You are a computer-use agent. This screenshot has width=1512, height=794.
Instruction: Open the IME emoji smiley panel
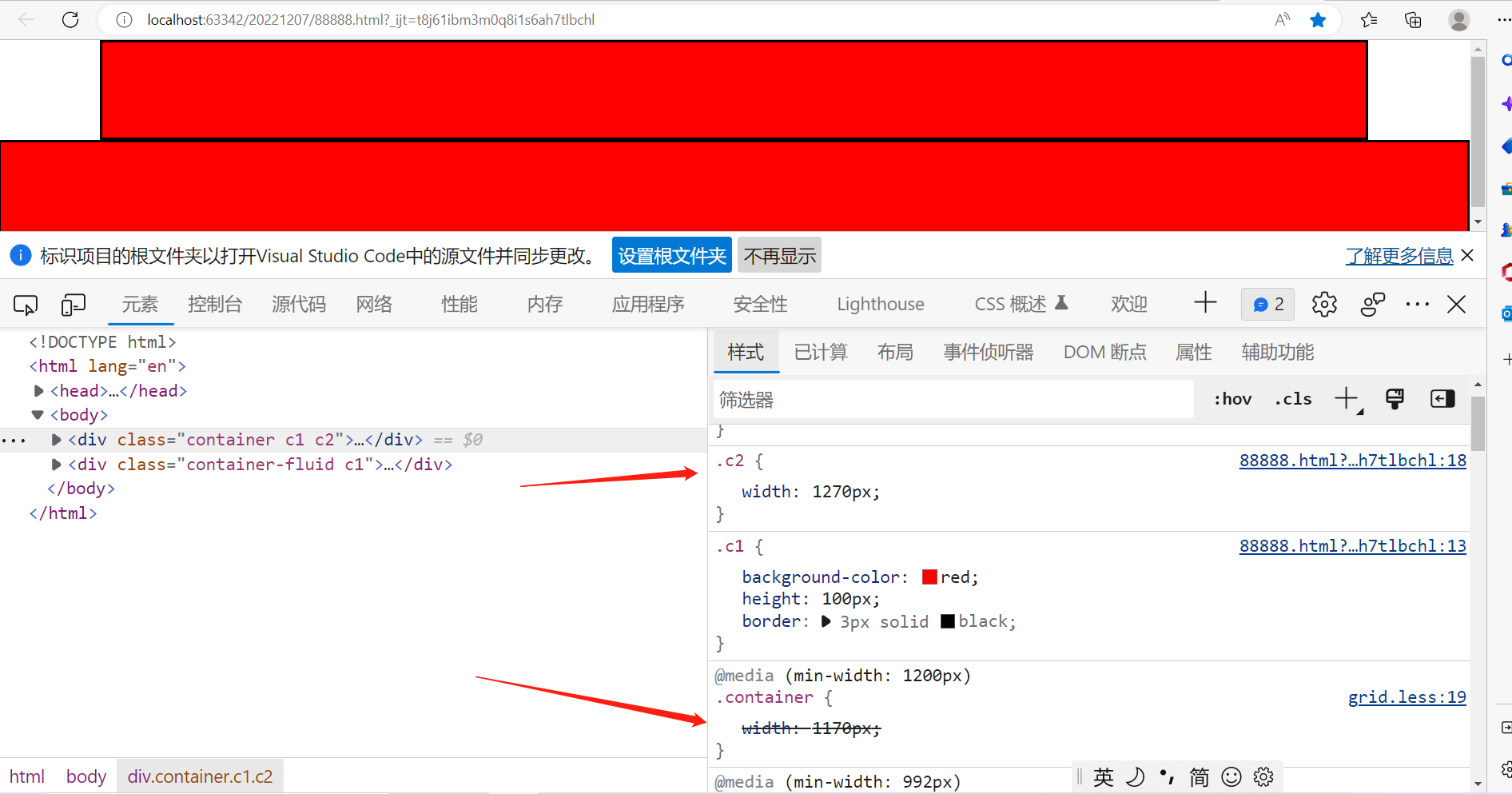pyautogui.click(x=1231, y=777)
